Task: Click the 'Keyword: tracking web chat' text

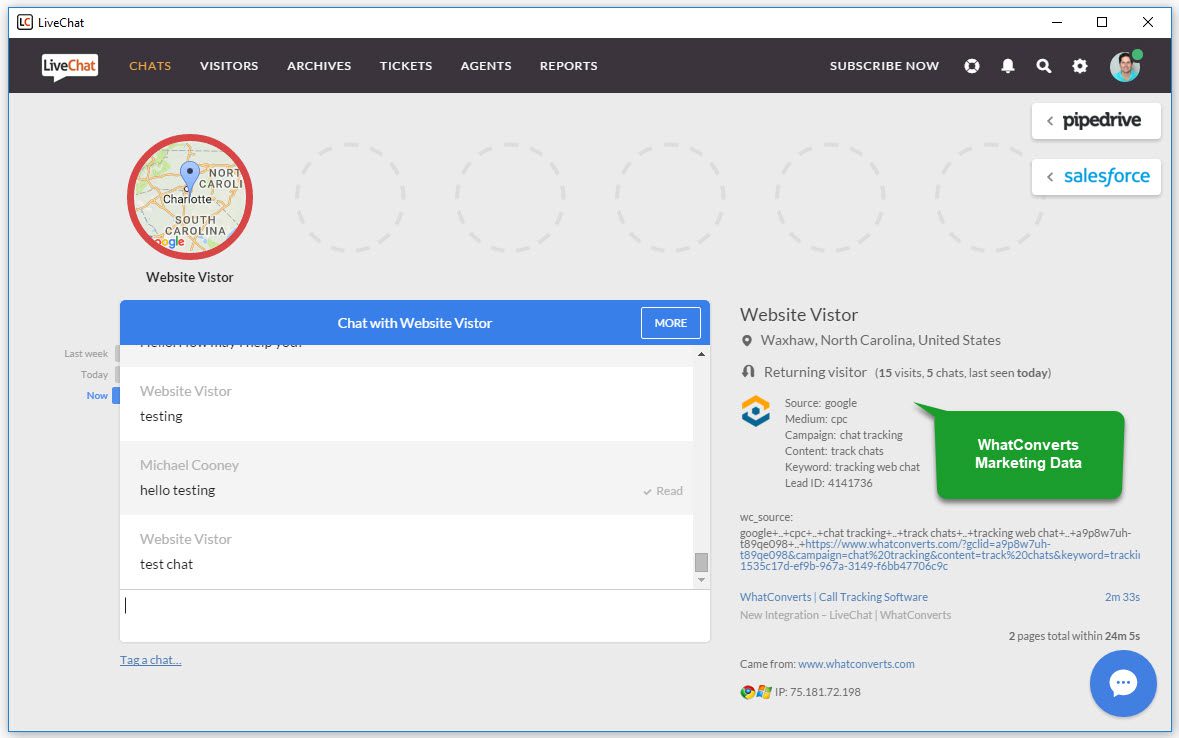Action: pos(853,467)
